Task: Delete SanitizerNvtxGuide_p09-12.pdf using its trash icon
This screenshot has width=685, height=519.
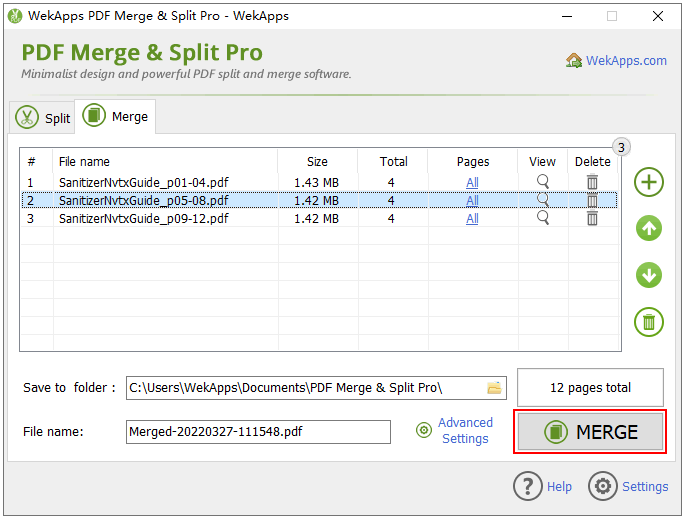Action: click(x=592, y=218)
